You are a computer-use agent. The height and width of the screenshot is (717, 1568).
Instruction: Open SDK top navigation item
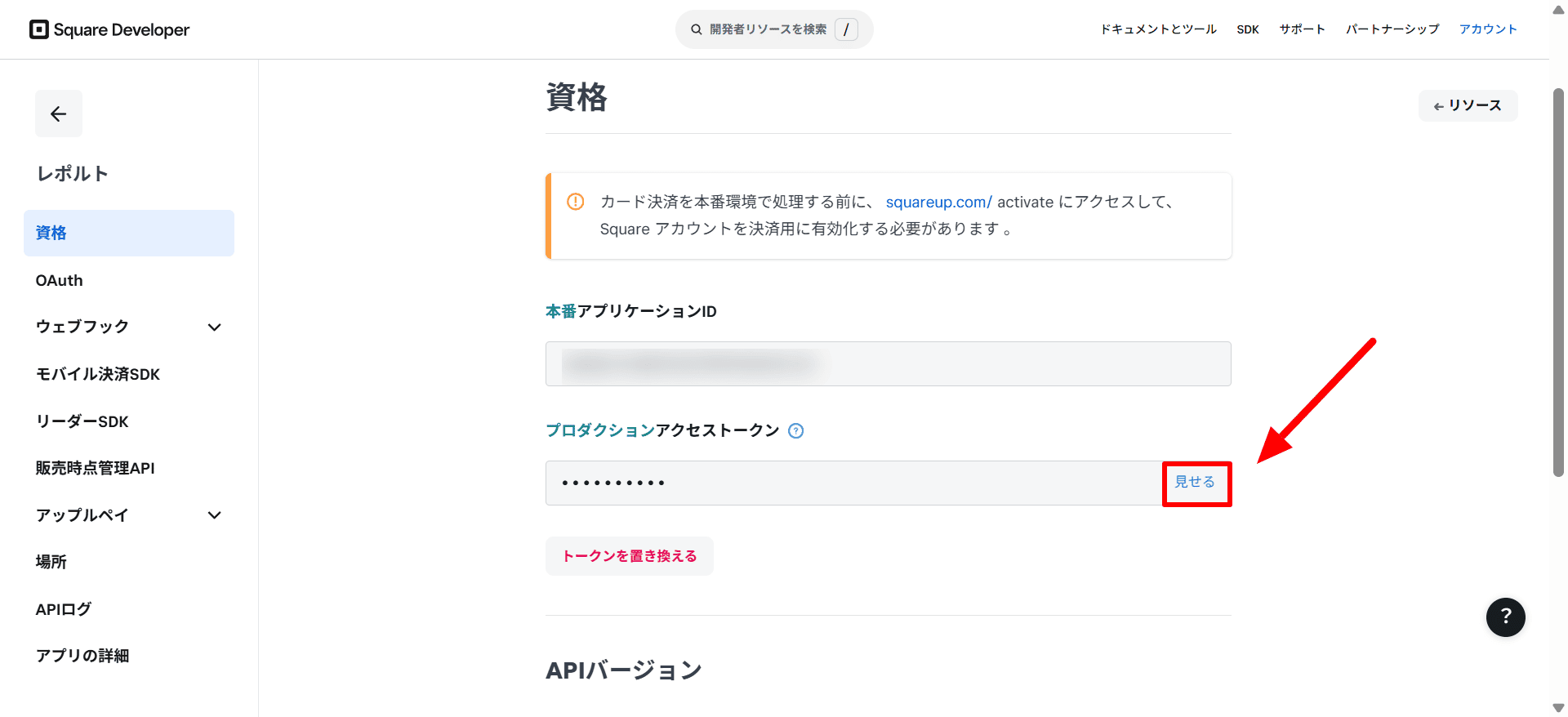pos(1248,29)
